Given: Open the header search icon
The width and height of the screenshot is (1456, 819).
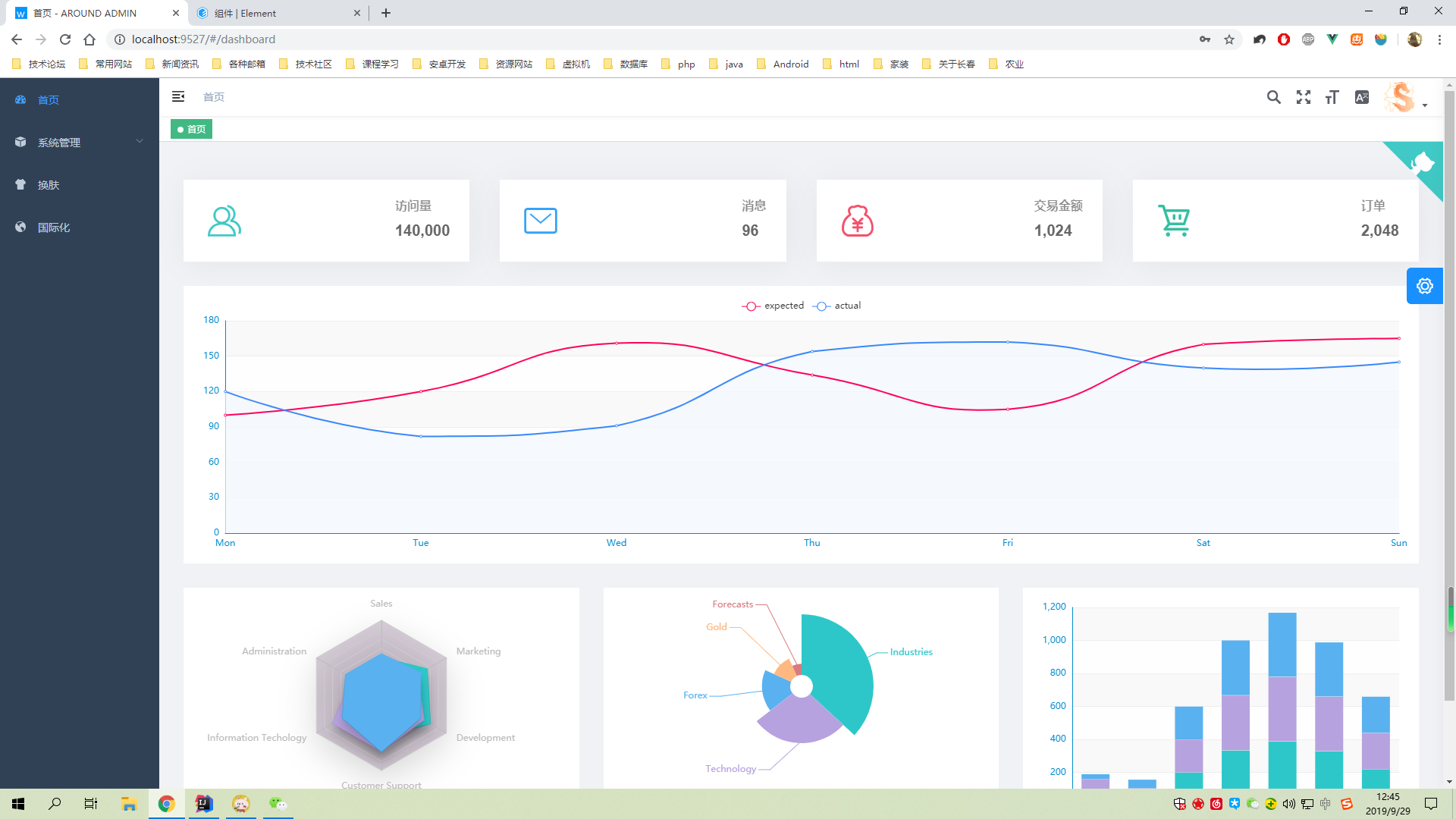Looking at the screenshot, I should coord(1274,97).
